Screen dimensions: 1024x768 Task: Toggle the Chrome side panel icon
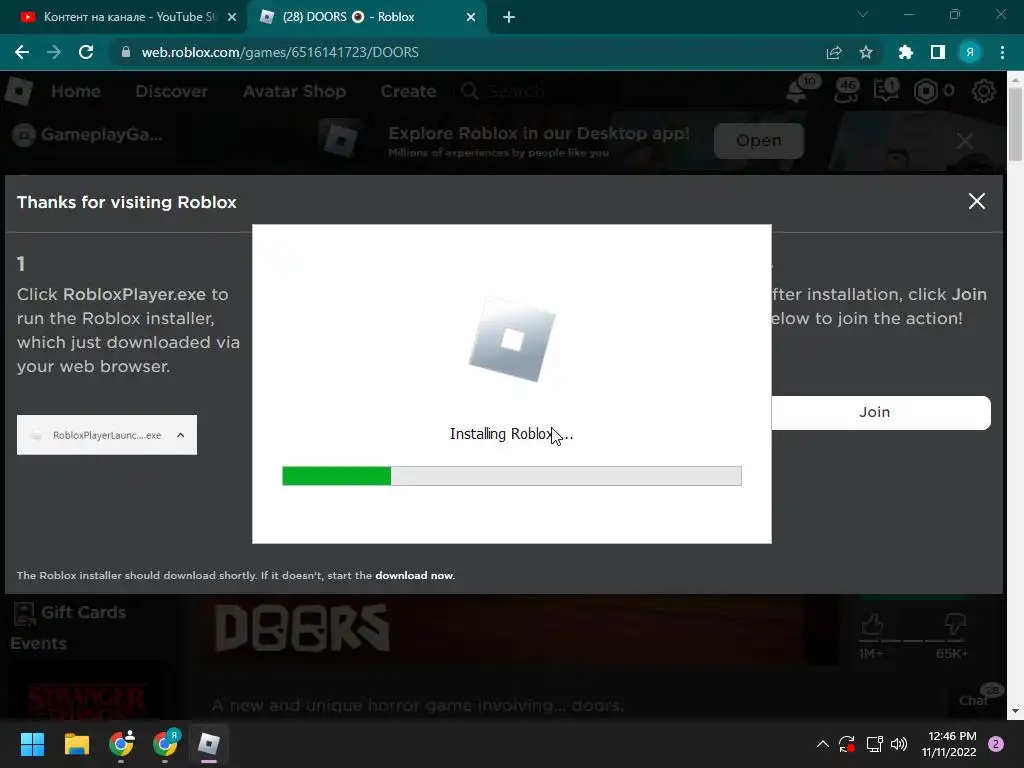tap(937, 52)
